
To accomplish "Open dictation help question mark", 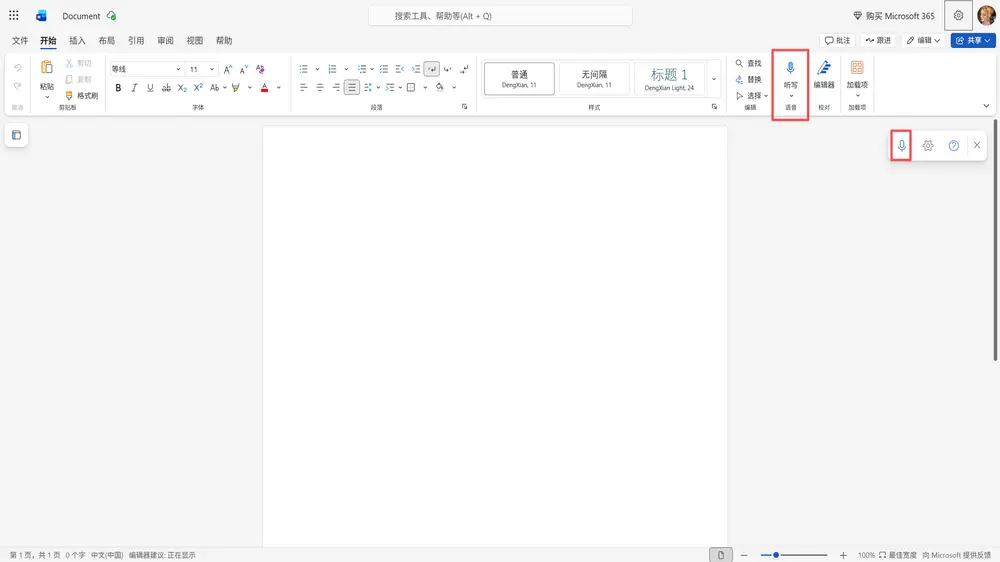I will (x=953, y=145).
